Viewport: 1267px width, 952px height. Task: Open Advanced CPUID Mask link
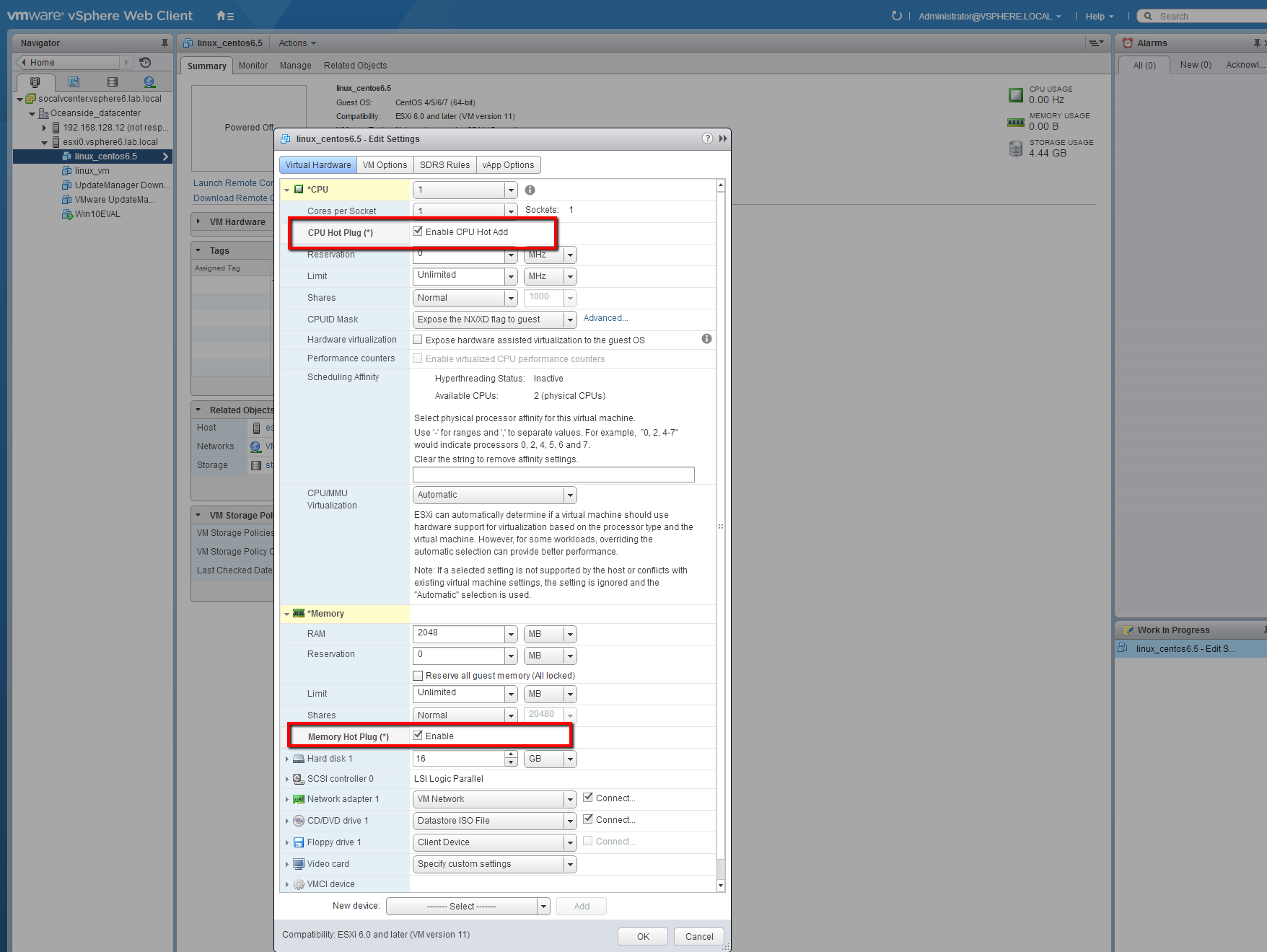tap(605, 318)
